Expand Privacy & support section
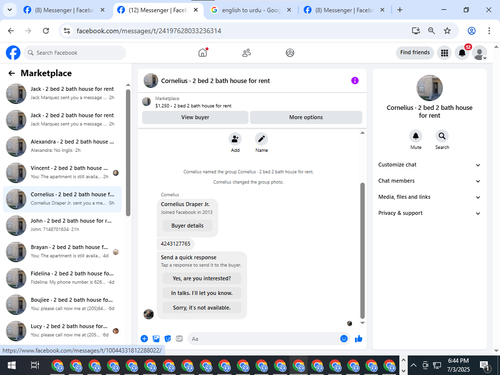The height and width of the screenshot is (375, 500). [429, 213]
